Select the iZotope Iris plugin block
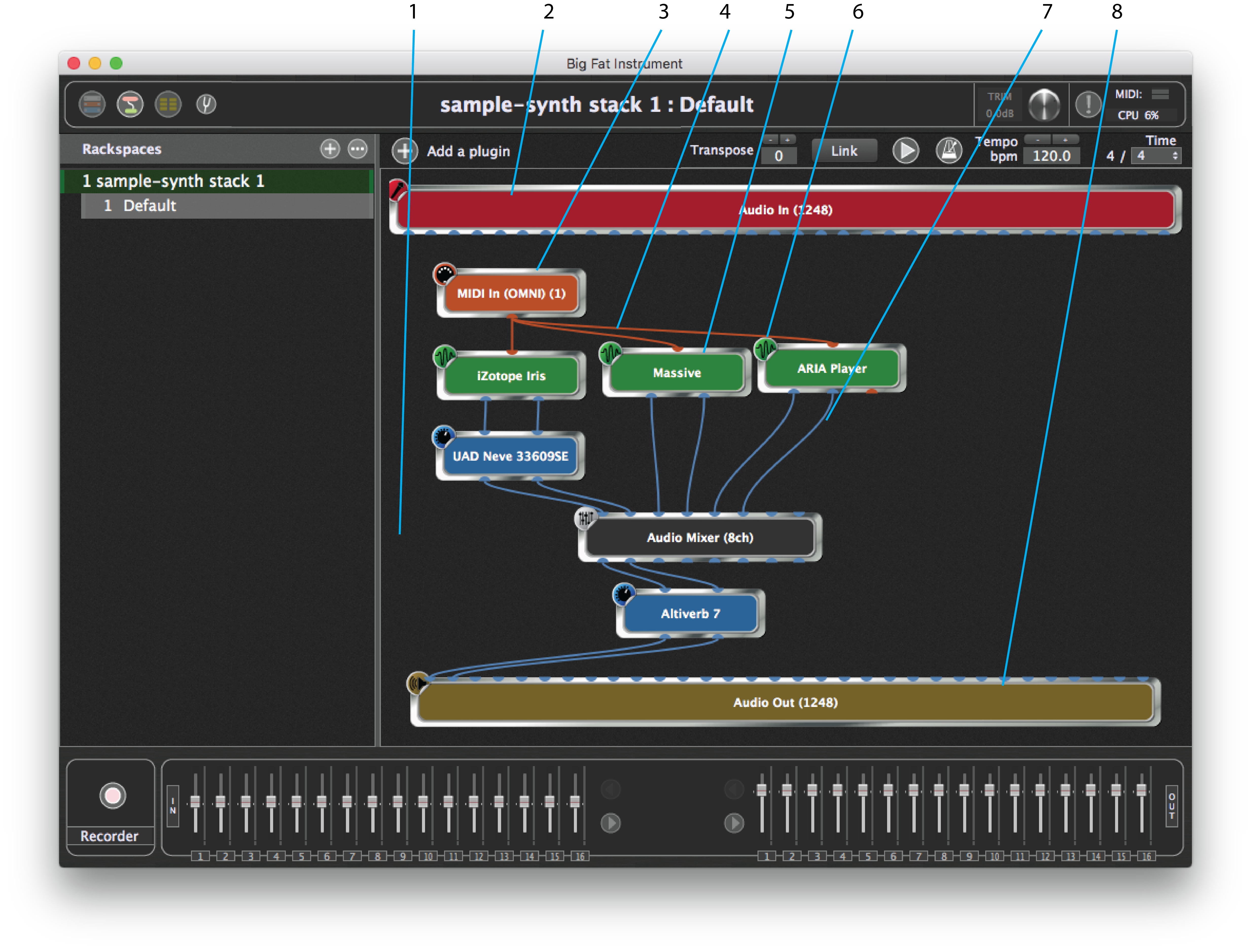Viewport: 1251px width, 952px height. [511, 376]
